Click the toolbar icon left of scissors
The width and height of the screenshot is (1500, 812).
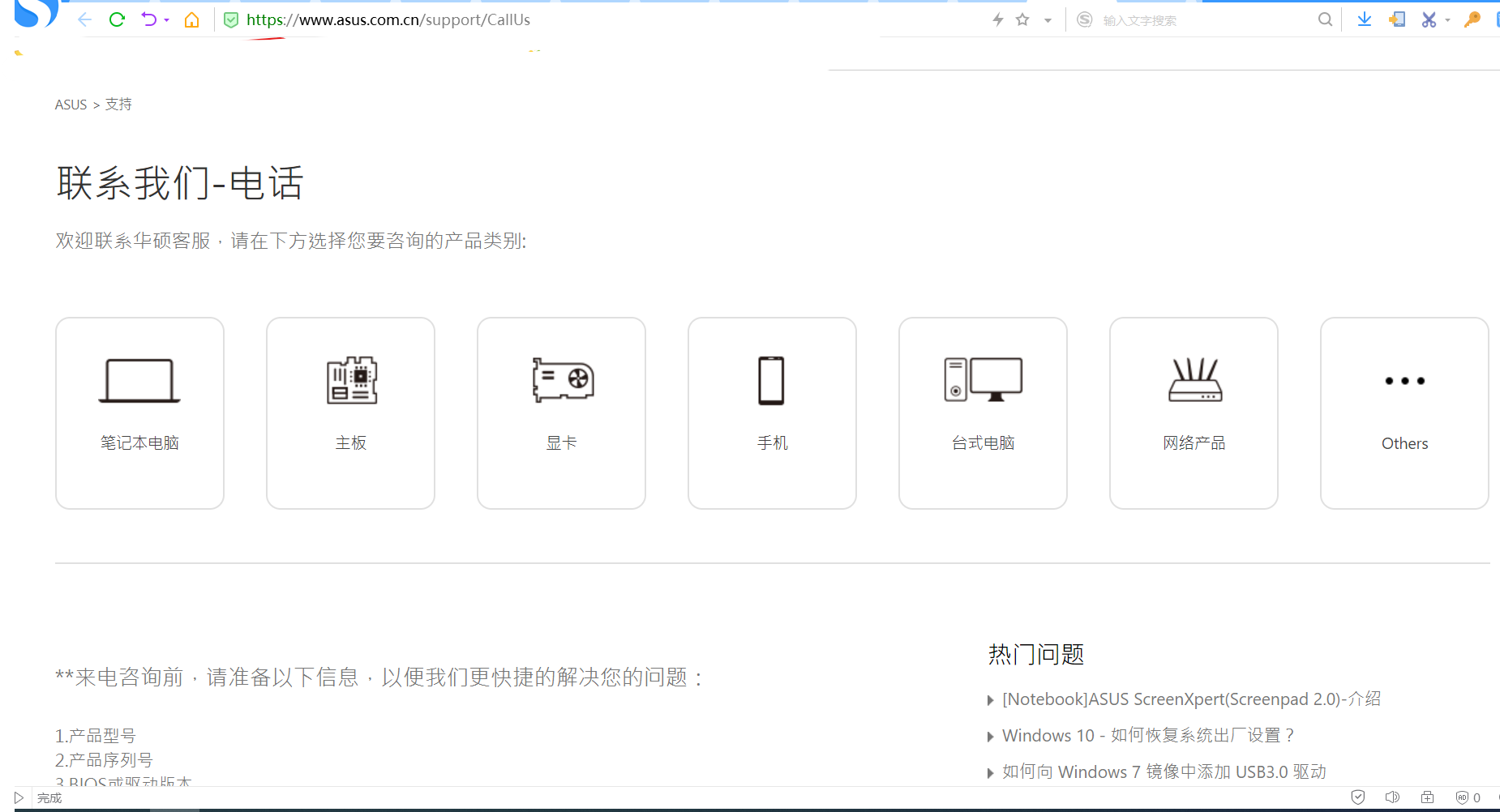(x=1397, y=19)
